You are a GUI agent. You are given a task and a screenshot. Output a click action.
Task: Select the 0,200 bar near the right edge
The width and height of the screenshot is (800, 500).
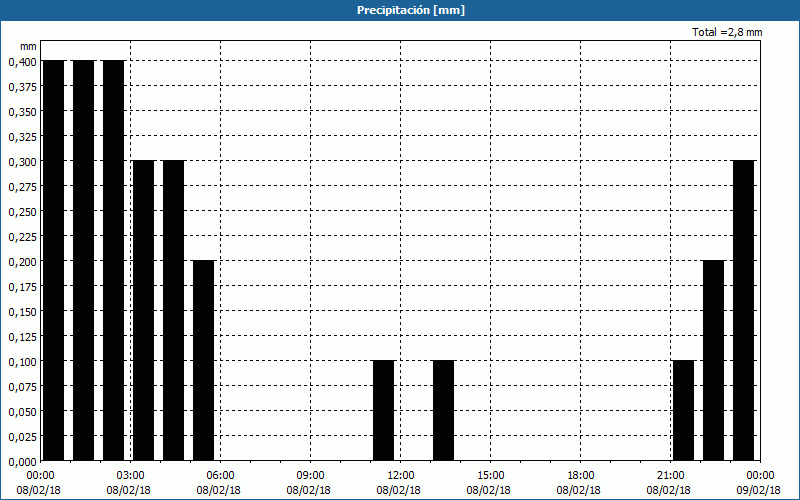tap(713, 360)
